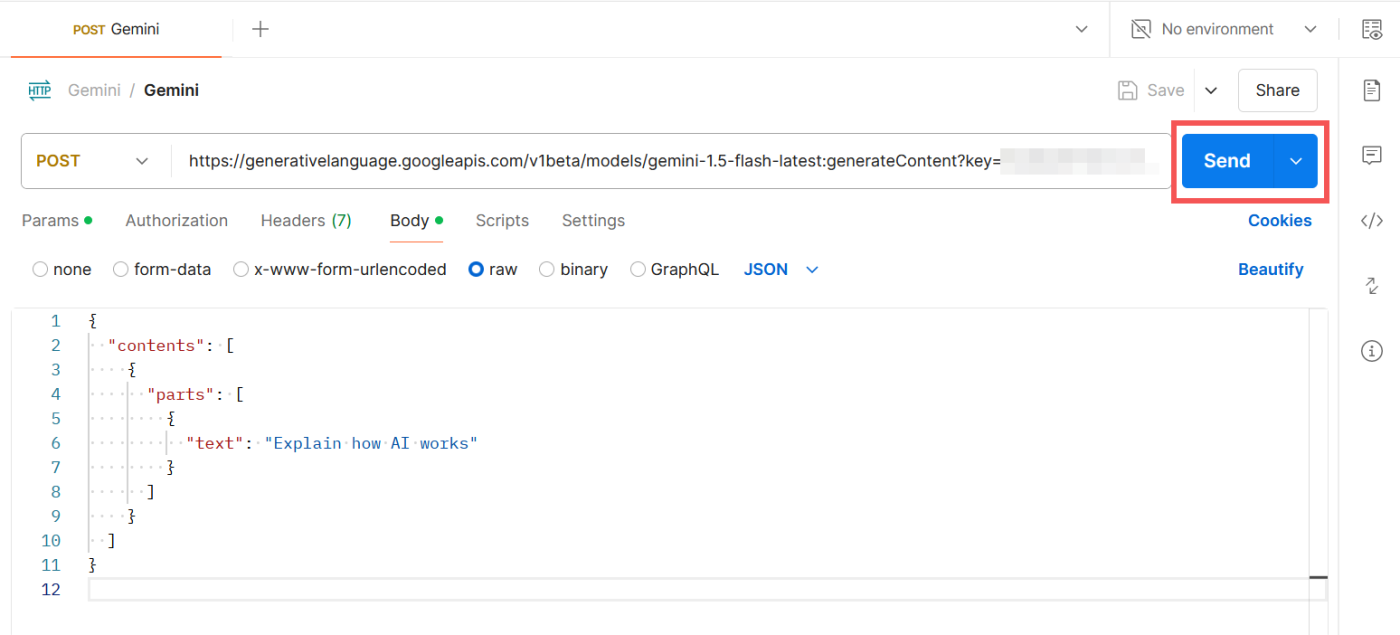1400x635 pixels.
Task: Click inside the request URL field
Action: point(670,160)
